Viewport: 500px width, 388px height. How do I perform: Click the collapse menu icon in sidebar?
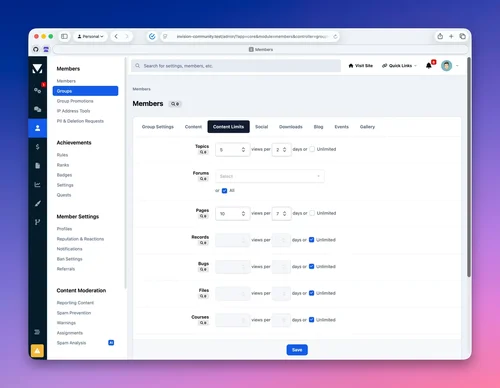click(37, 332)
